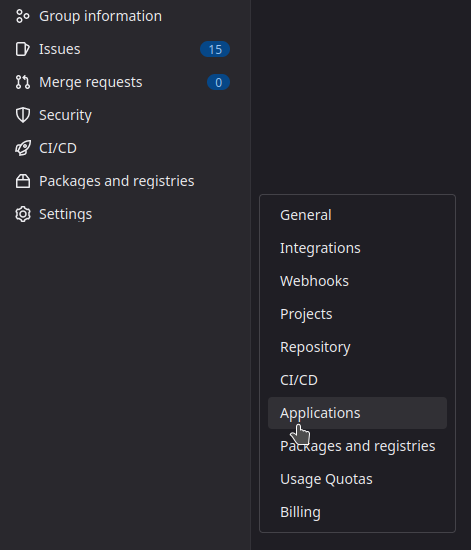Click the Issues sidebar icon
471x550 pixels.
[23, 49]
